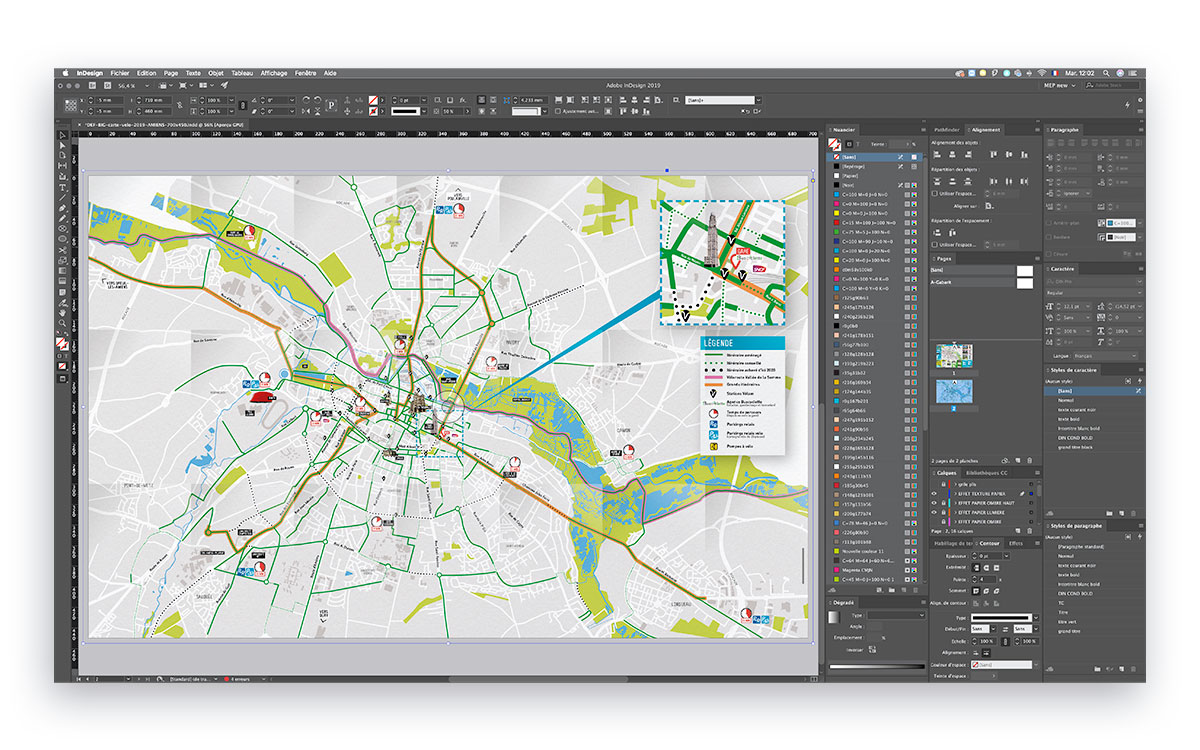This screenshot has width=1200, height=750.
Task: Open Fichier menu
Action: [120, 73]
